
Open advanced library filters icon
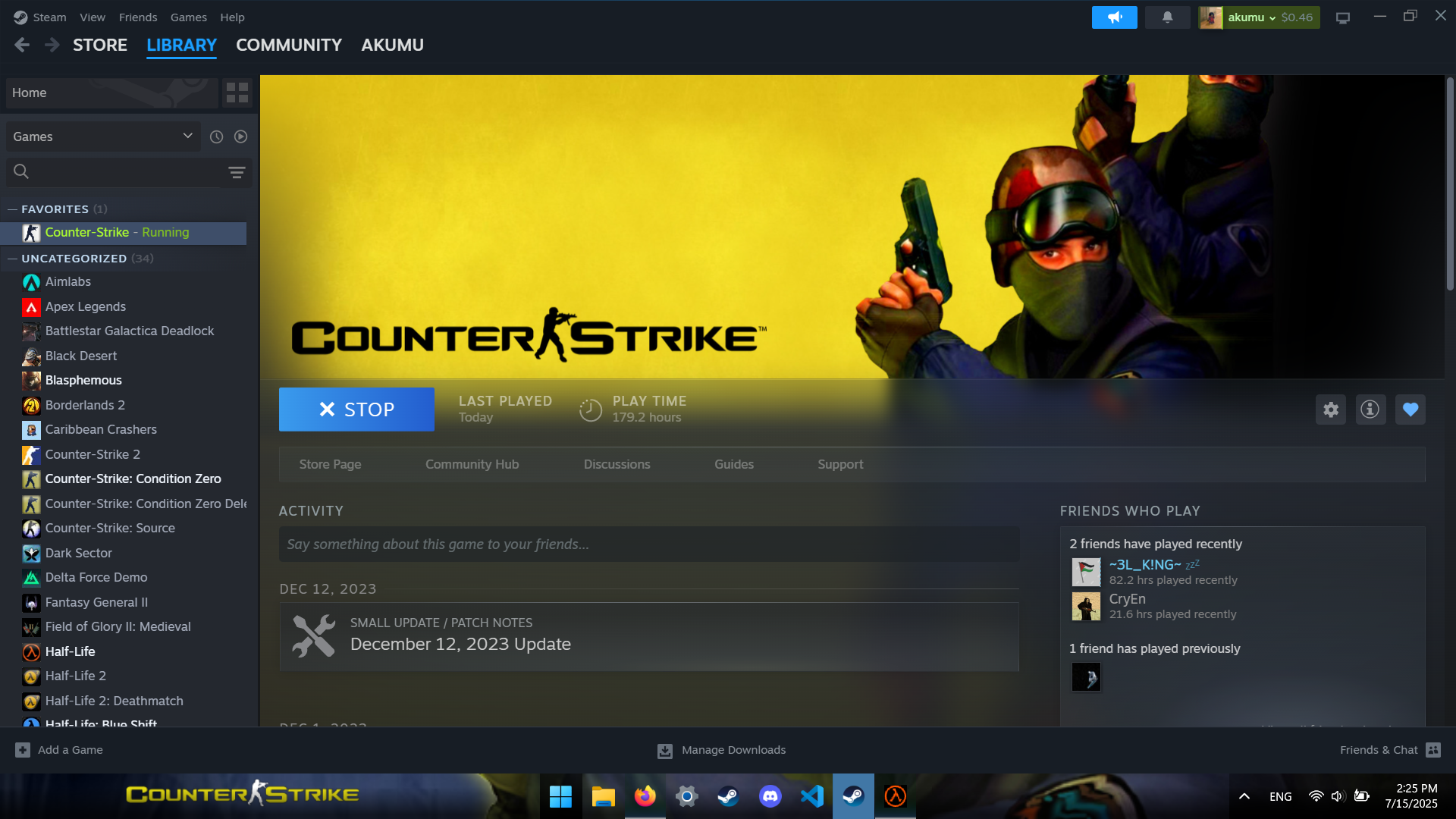237,172
